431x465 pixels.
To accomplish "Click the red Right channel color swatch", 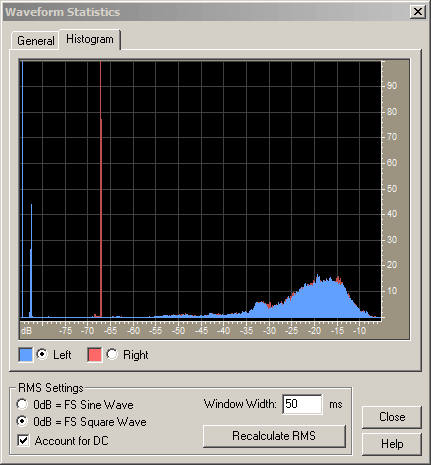I will [94, 354].
